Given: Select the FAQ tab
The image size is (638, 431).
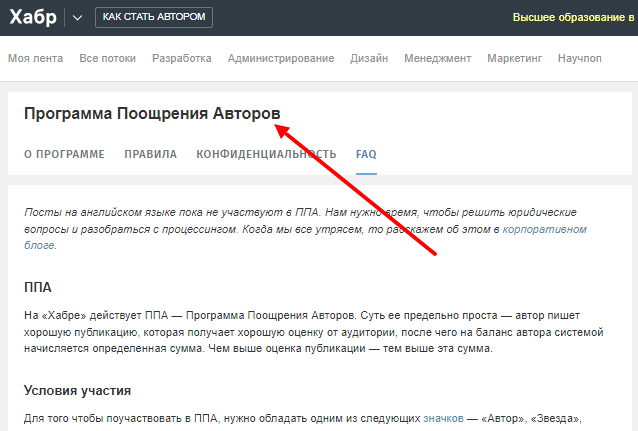Looking at the screenshot, I should tap(366, 155).
